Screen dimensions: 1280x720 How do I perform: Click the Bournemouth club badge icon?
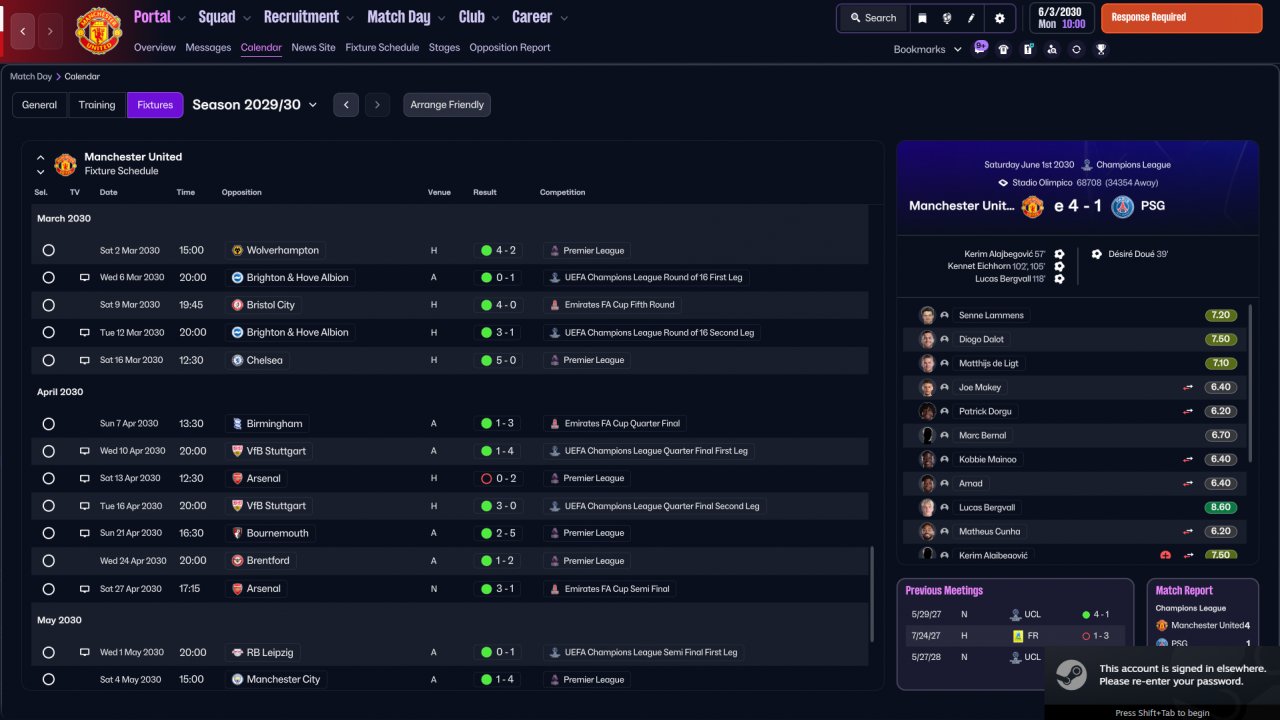coord(238,533)
